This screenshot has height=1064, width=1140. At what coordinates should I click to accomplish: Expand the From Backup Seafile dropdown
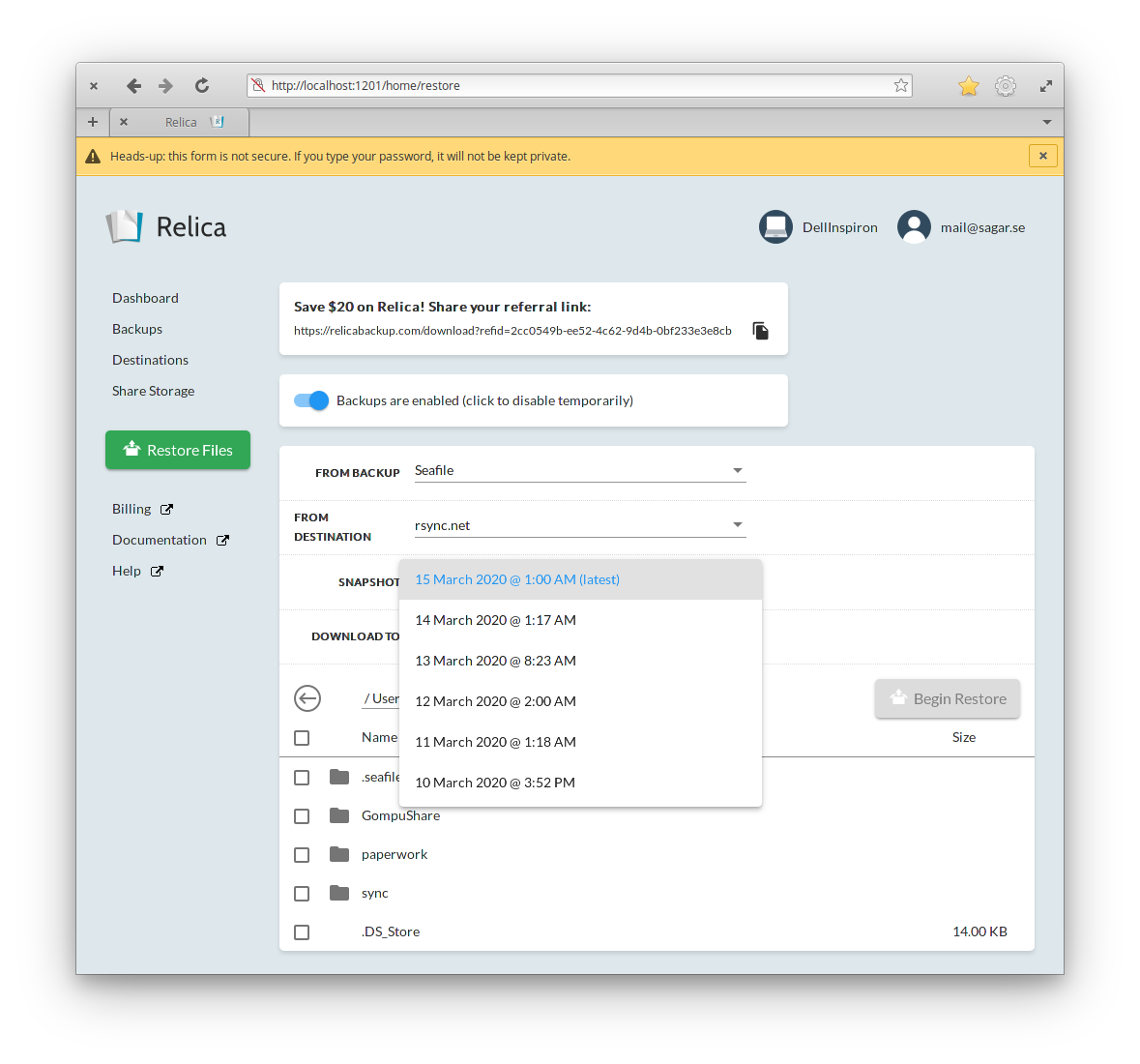[x=580, y=471]
